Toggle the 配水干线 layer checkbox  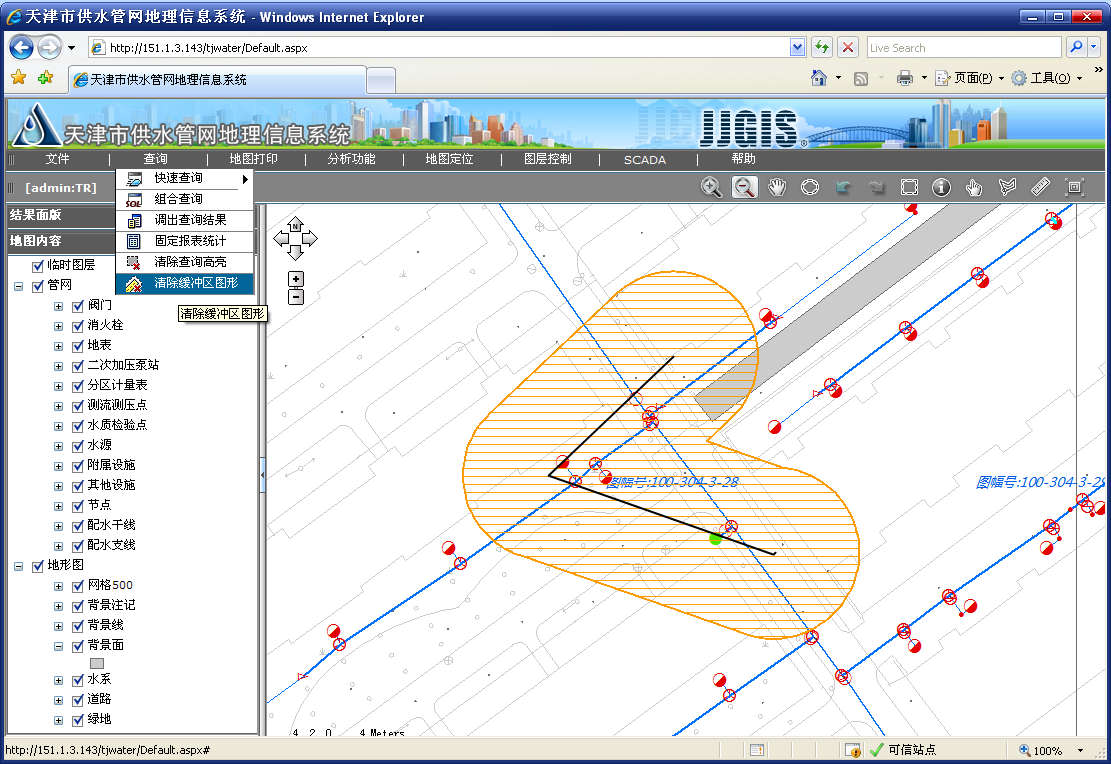click(77, 525)
